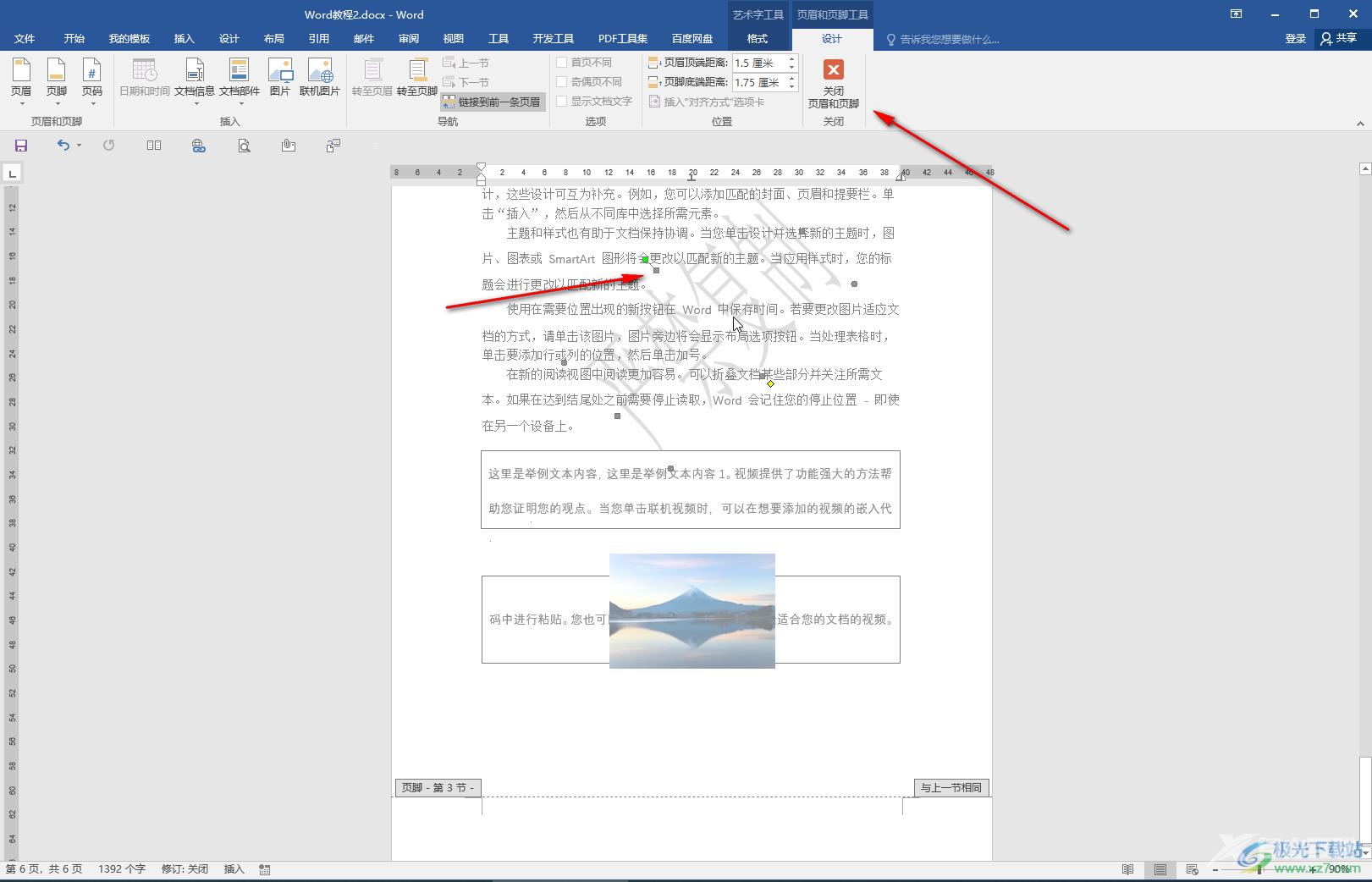Insert a 图片 picture into header

tap(280, 78)
